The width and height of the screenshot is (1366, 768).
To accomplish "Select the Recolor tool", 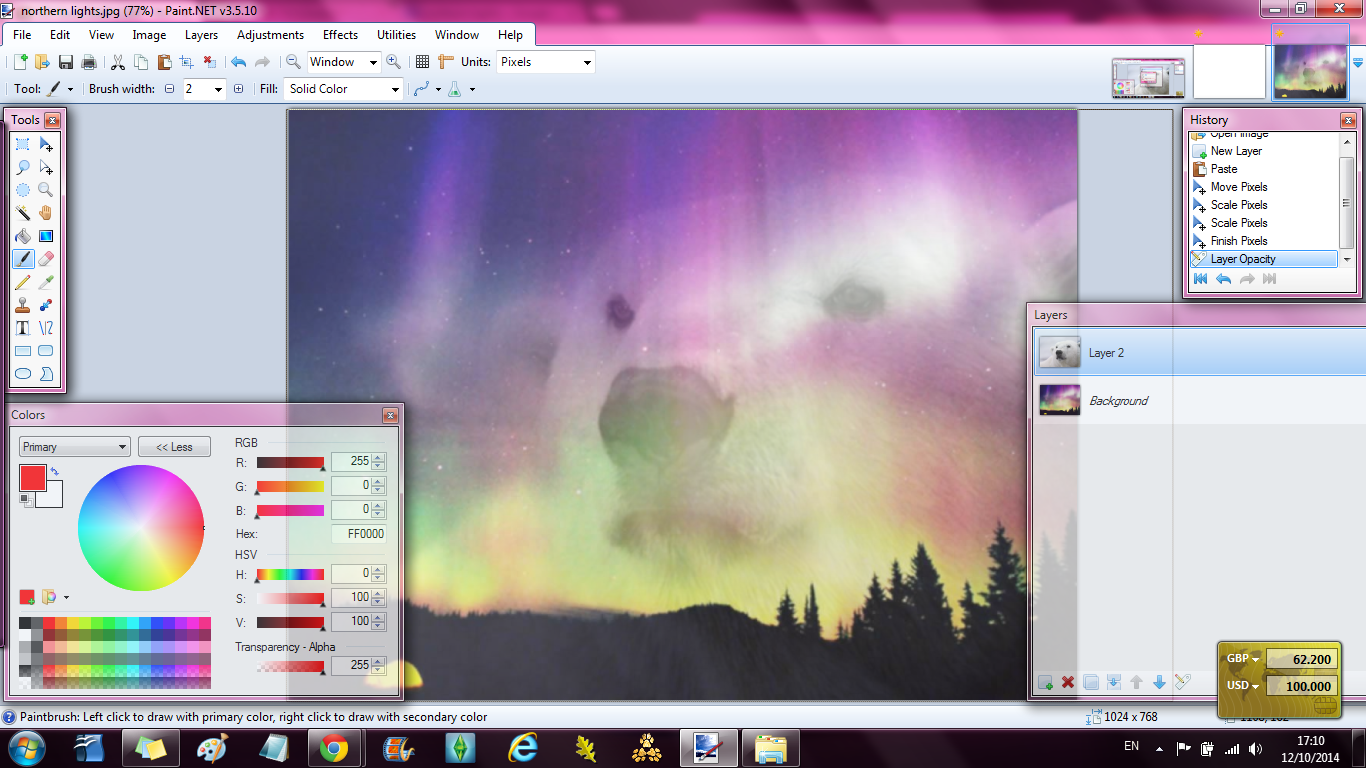I will click(x=46, y=305).
